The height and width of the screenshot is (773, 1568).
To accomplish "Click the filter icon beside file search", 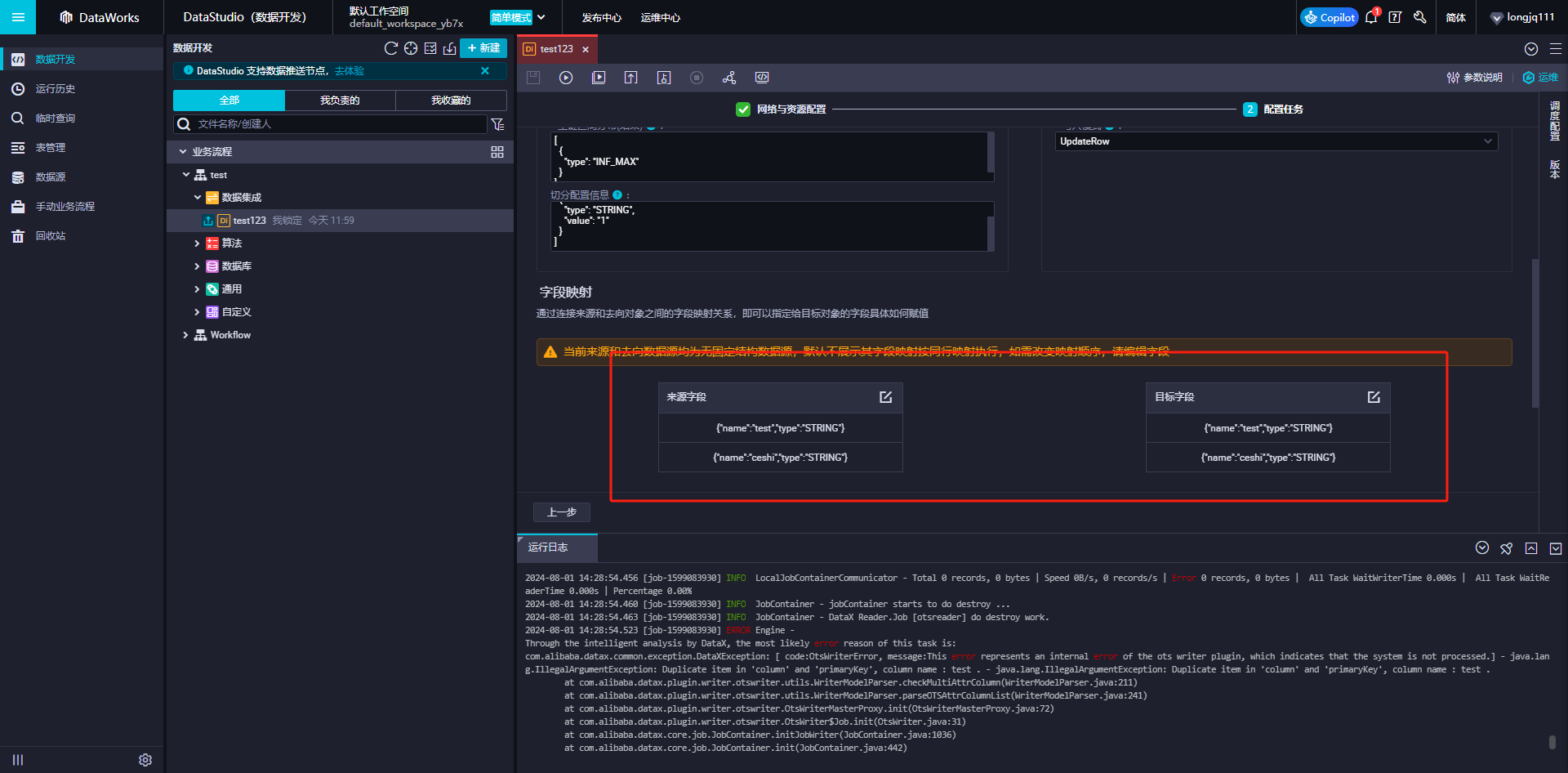I will pyautogui.click(x=497, y=124).
